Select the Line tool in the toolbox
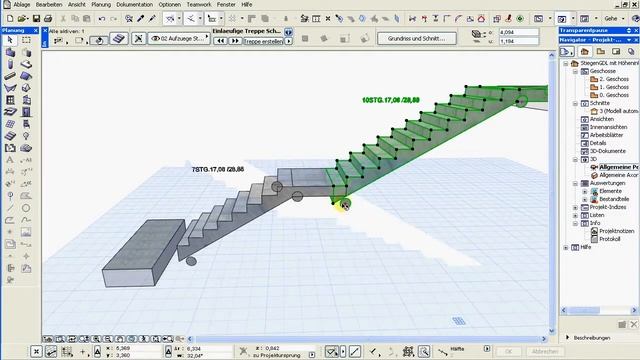The width and height of the screenshot is (640, 360). pyautogui.click(x=10, y=208)
